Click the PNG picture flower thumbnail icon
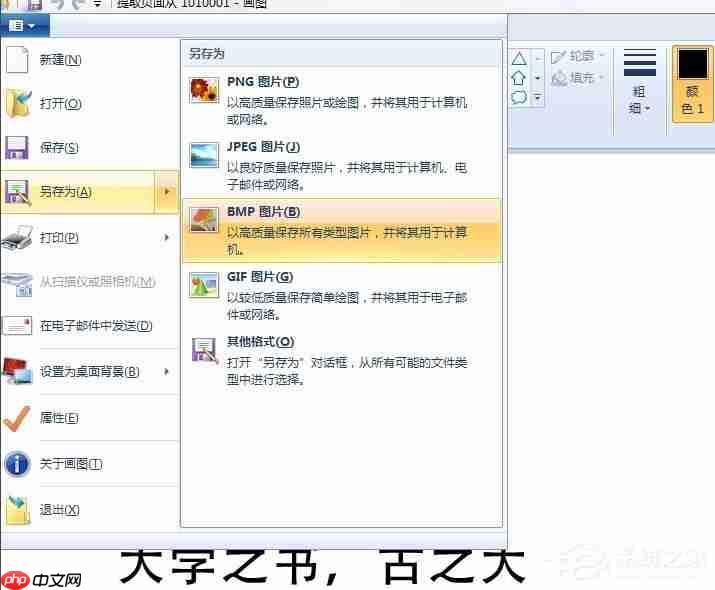 click(x=204, y=90)
